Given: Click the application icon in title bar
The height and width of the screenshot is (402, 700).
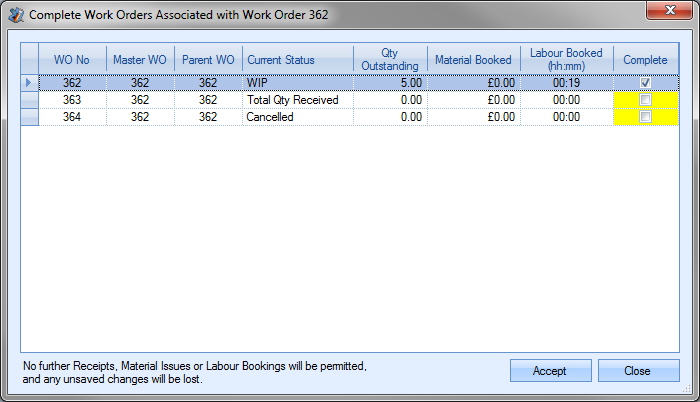Looking at the screenshot, I should point(16,15).
